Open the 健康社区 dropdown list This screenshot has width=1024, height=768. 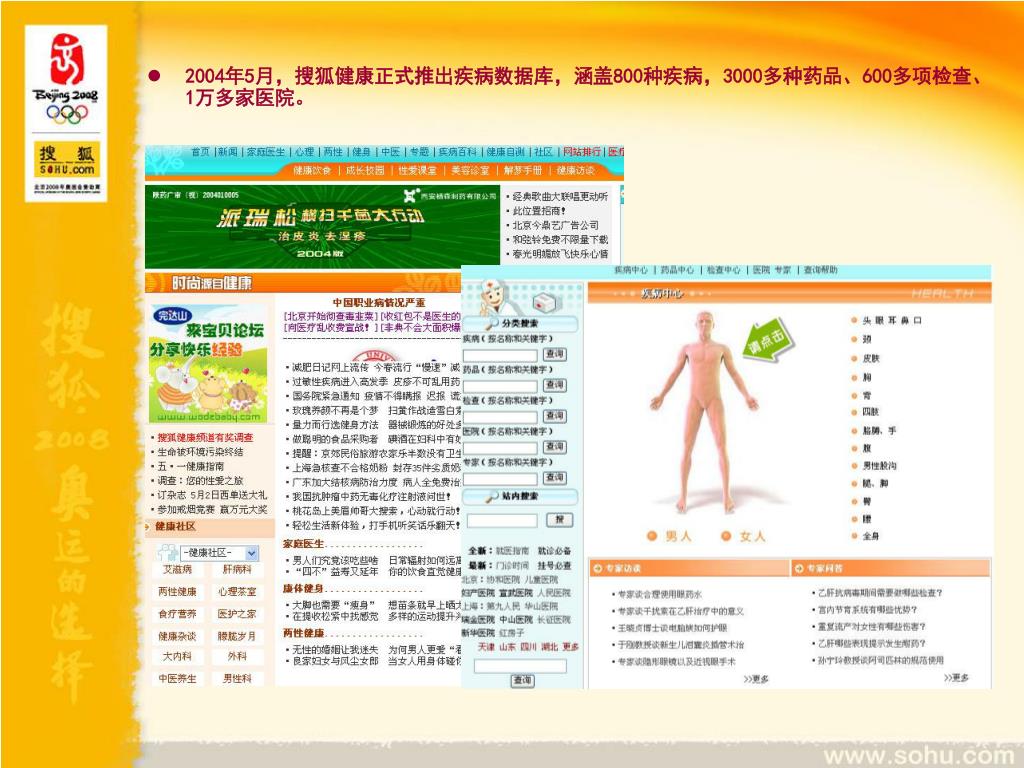pyautogui.click(x=219, y=552)
